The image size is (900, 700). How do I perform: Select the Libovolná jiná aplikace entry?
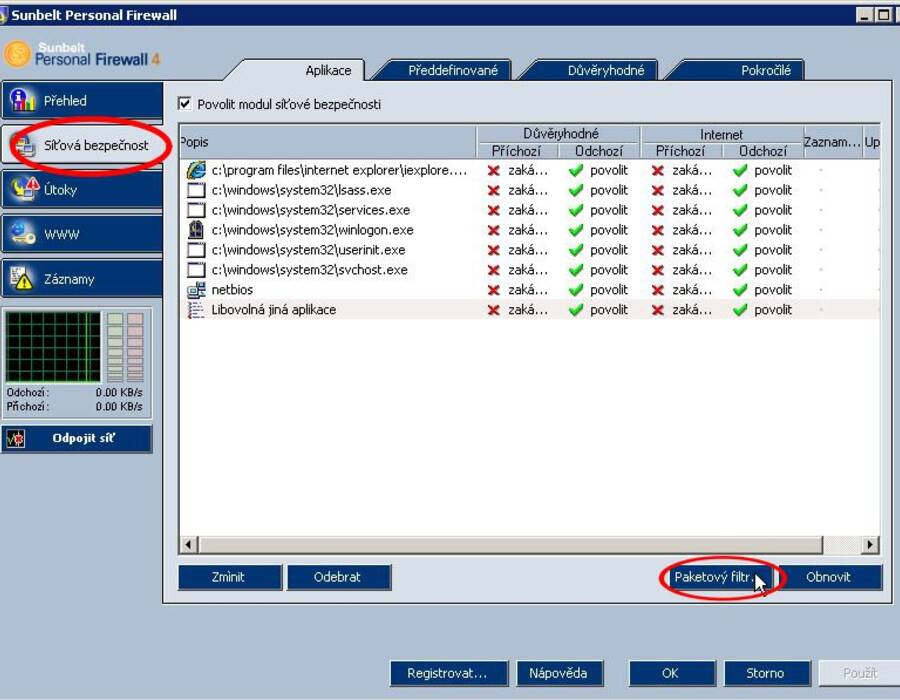pos(529,310)
